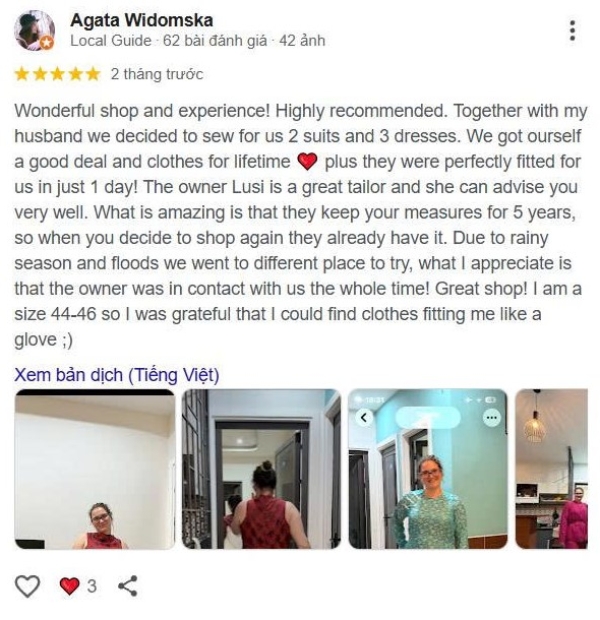Open the reviewer name Agata Widomska

142,21
